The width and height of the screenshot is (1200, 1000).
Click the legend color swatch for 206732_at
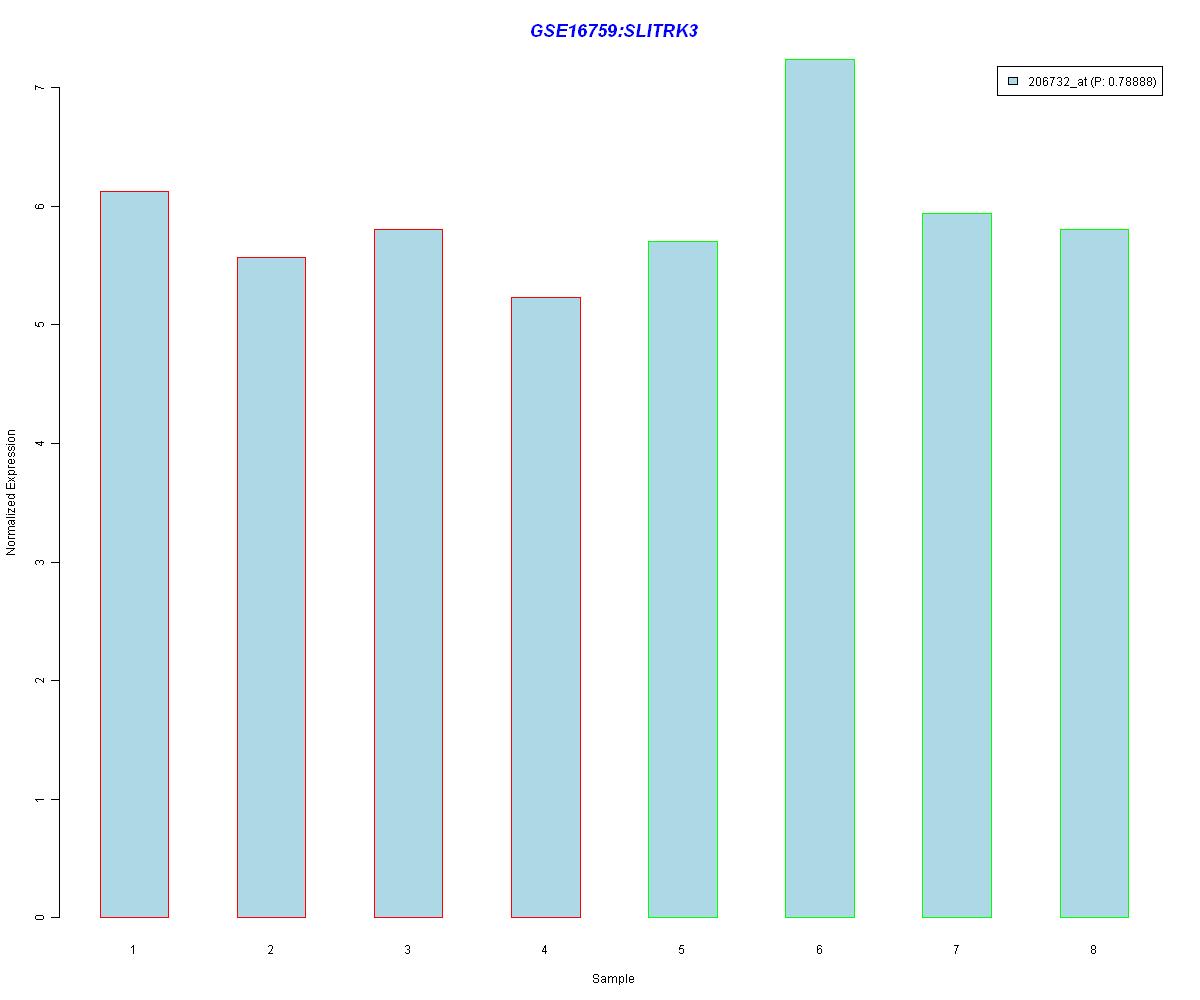click(x=1013, y=82)
